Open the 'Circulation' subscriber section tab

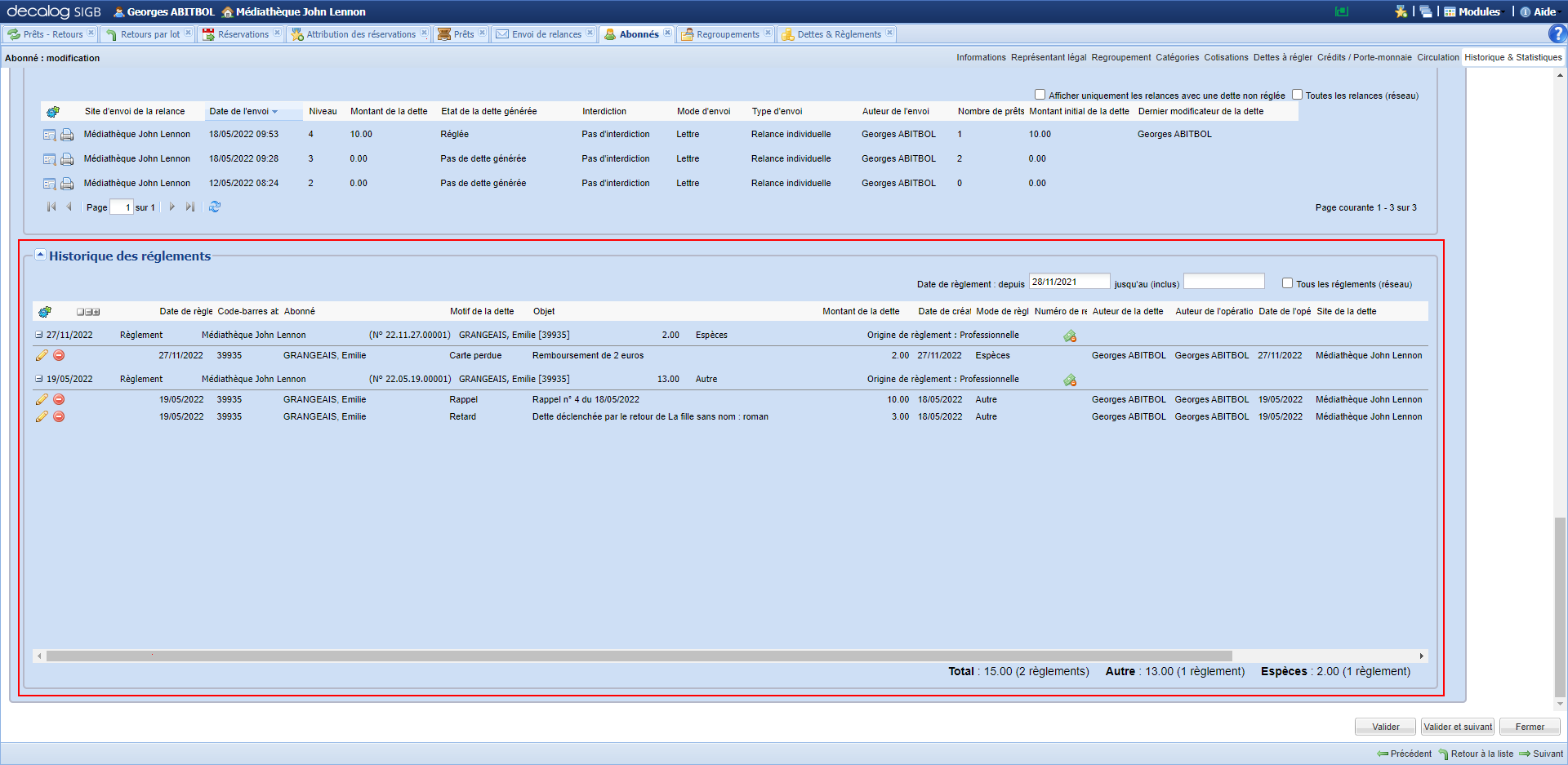1437,57
